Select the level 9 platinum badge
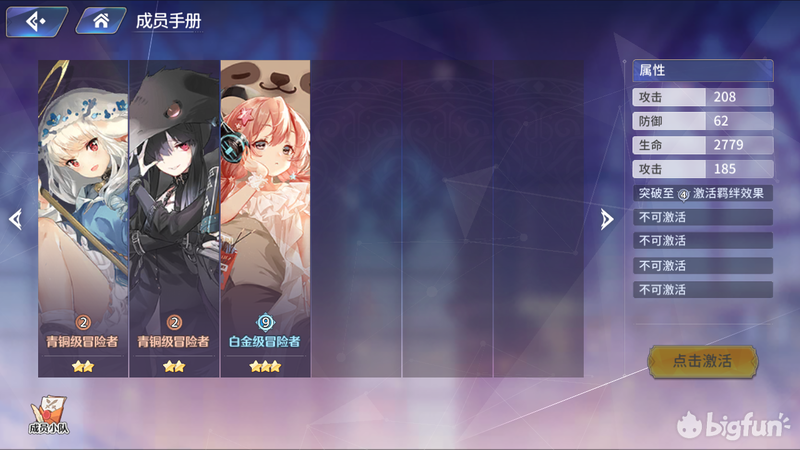Screen dimensions: 800x450 [265, 322]
